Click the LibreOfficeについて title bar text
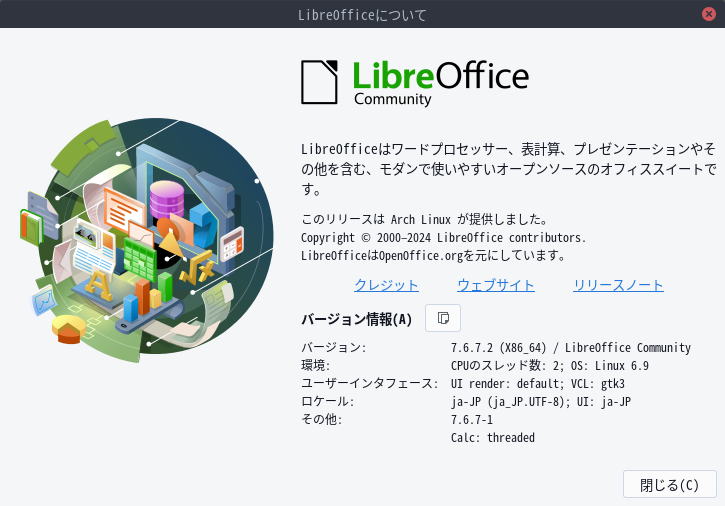 pos(362,15)
